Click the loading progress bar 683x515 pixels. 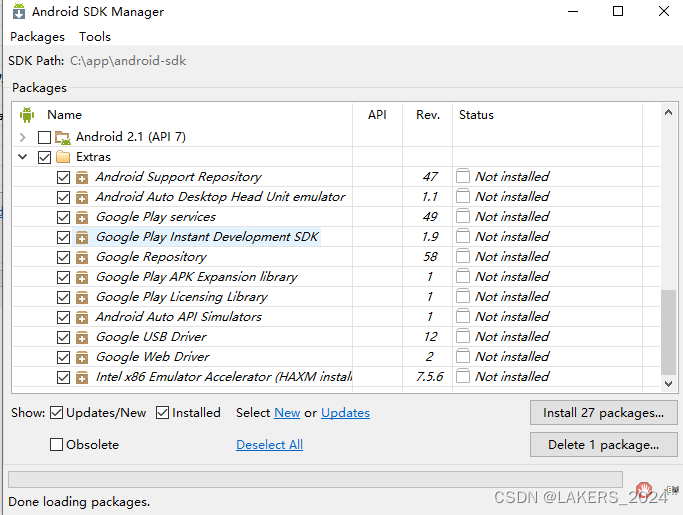315,479
